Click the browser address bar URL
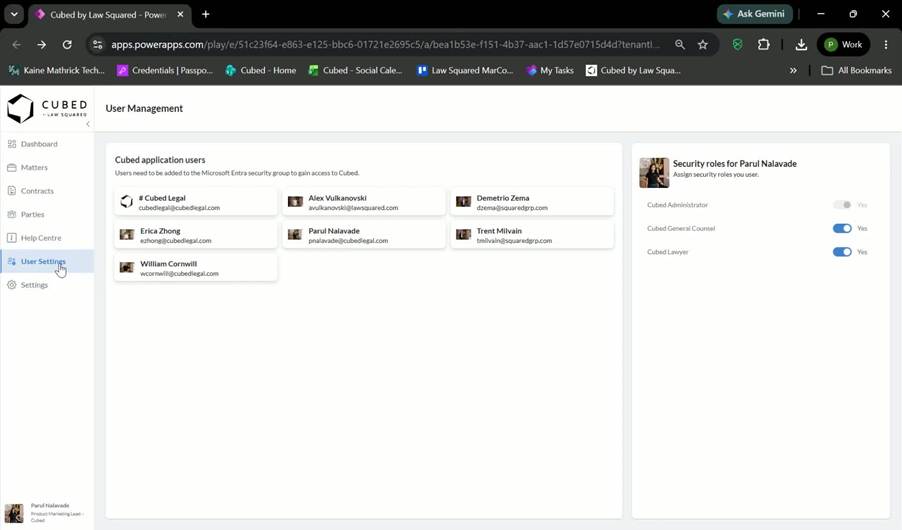The height and width of the screenshot is (530, 902). pos(385,44)
